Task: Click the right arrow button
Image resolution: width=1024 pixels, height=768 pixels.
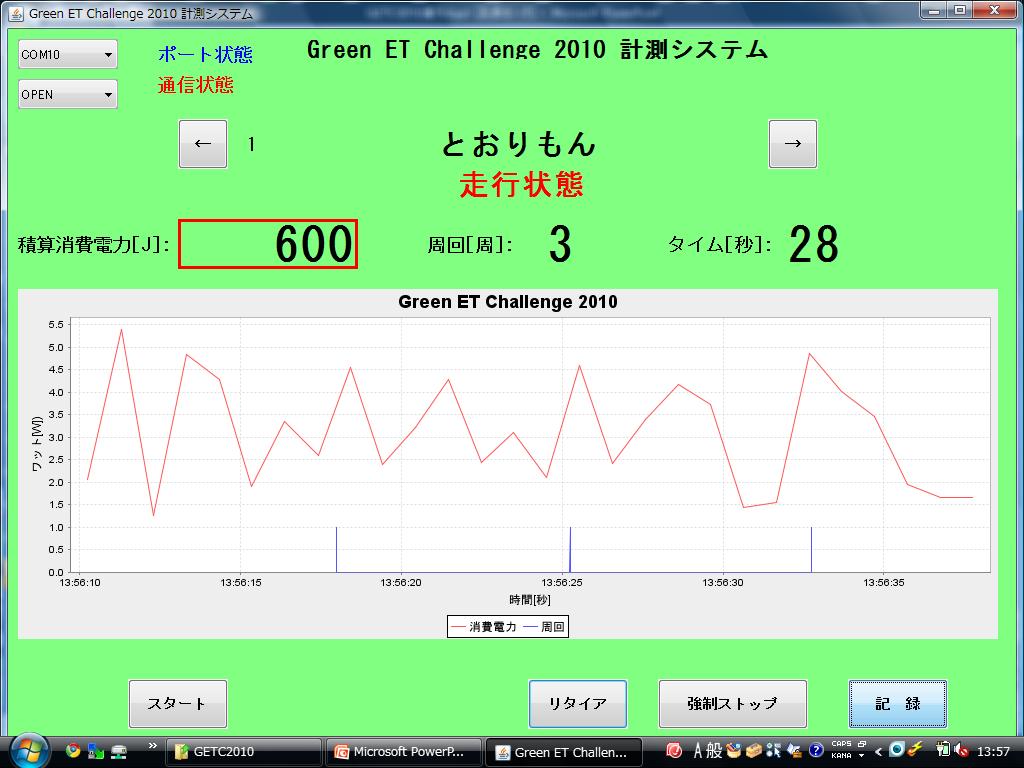Action: pyautogui.click(x=792, y=144)
